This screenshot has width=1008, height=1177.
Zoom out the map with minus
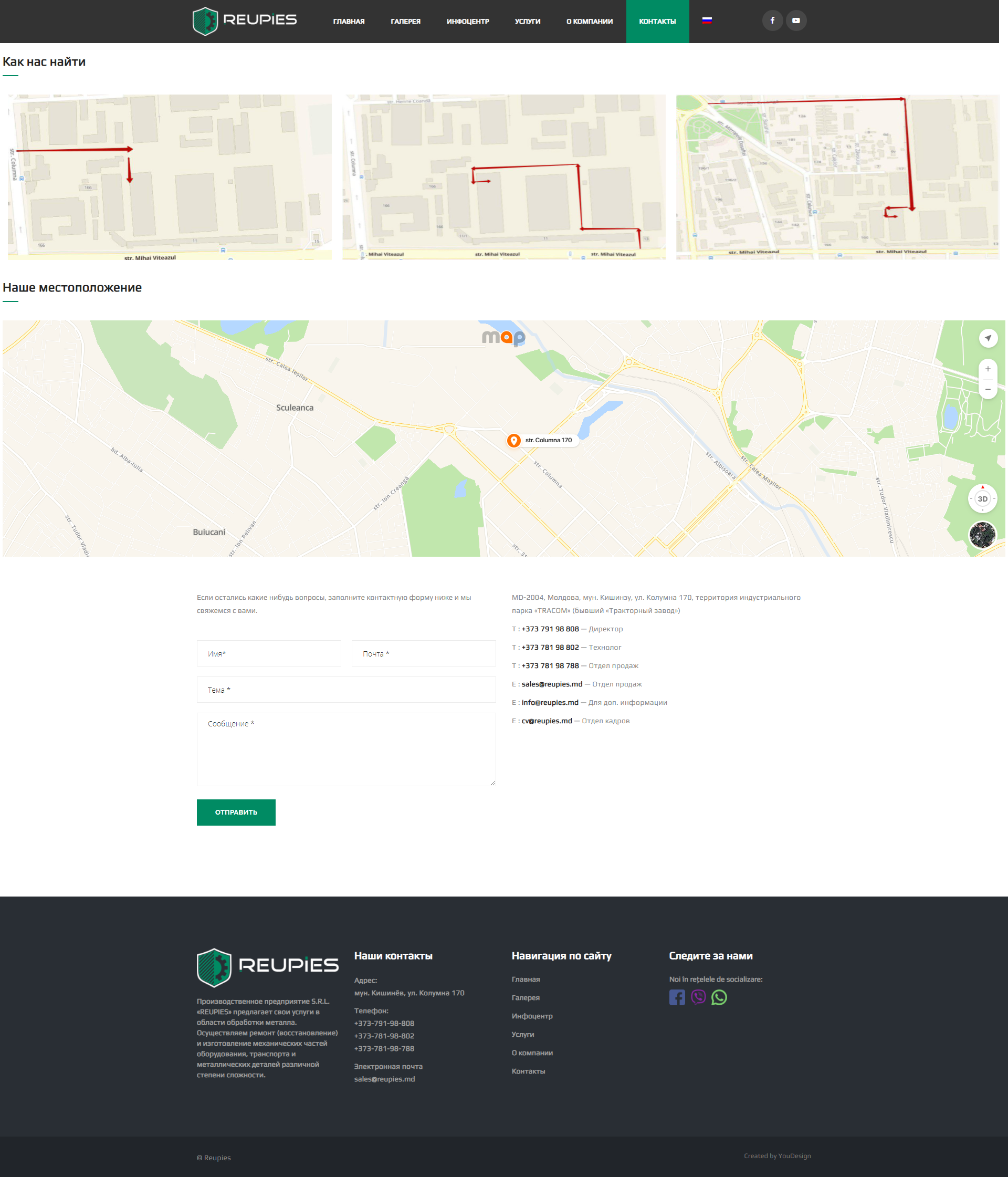988,389
